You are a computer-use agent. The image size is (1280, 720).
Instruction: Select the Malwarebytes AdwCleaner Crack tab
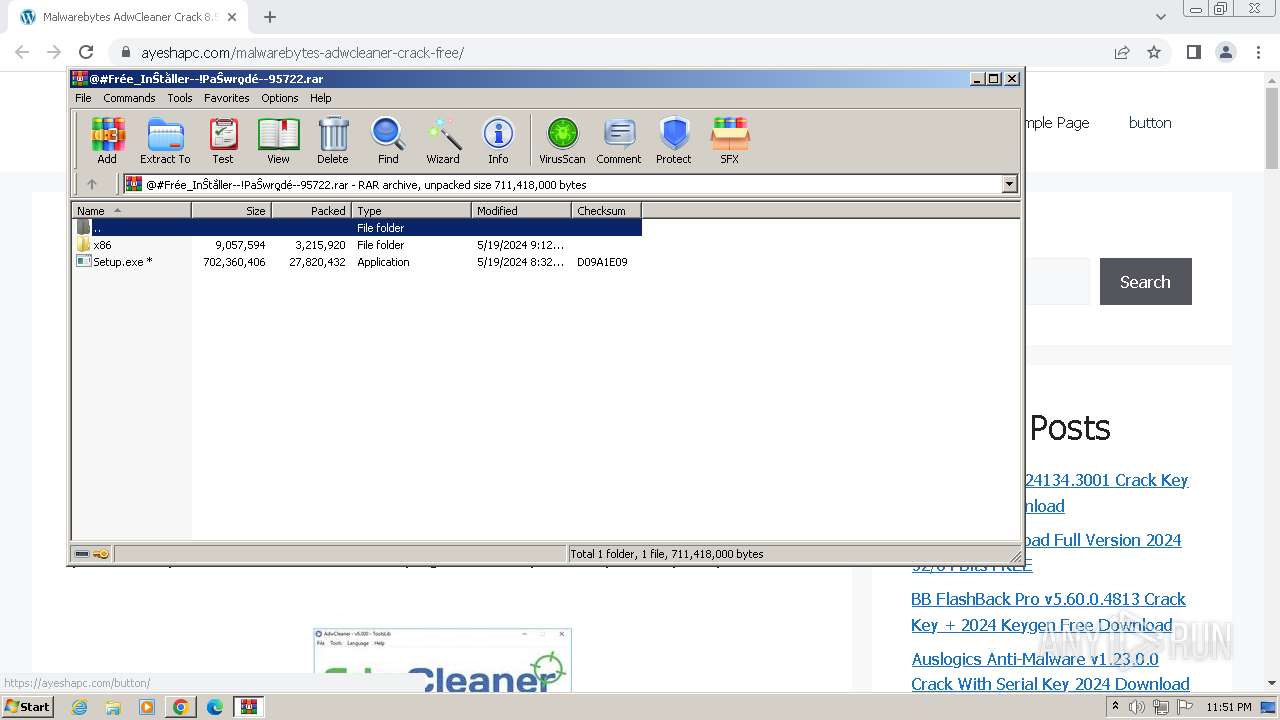[130, 17]
